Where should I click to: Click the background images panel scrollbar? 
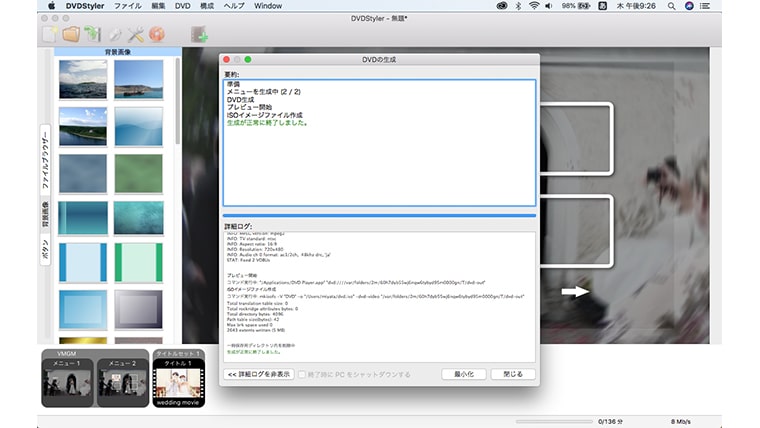click(177, 101)
